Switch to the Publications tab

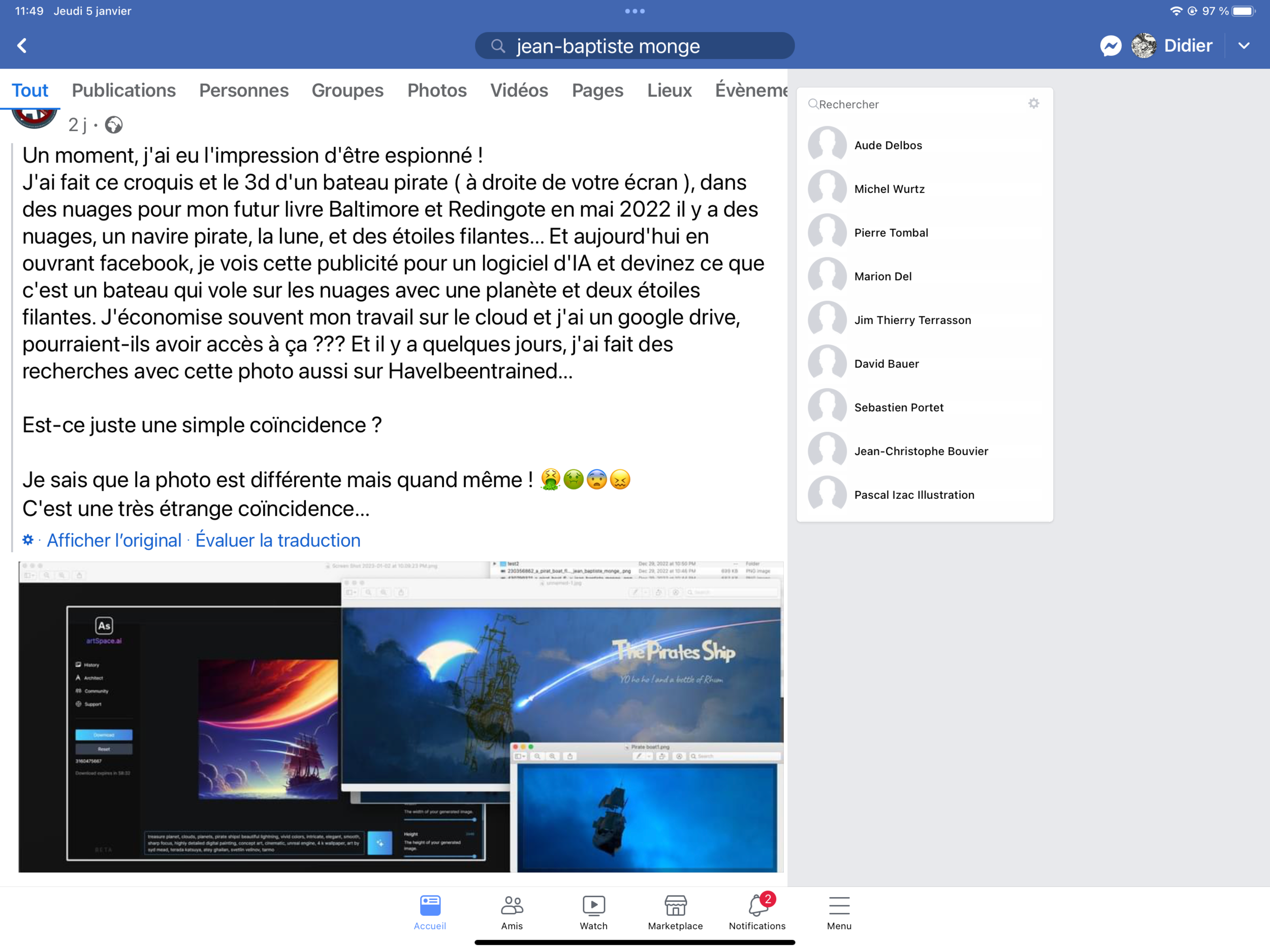(123, 90)
